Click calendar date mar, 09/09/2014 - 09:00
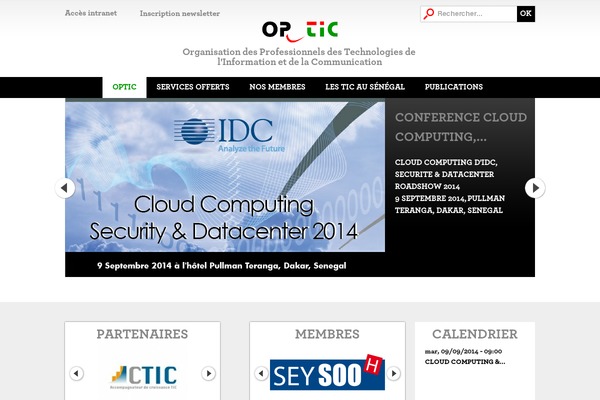600x400 pixels. (x=463, y=351)
